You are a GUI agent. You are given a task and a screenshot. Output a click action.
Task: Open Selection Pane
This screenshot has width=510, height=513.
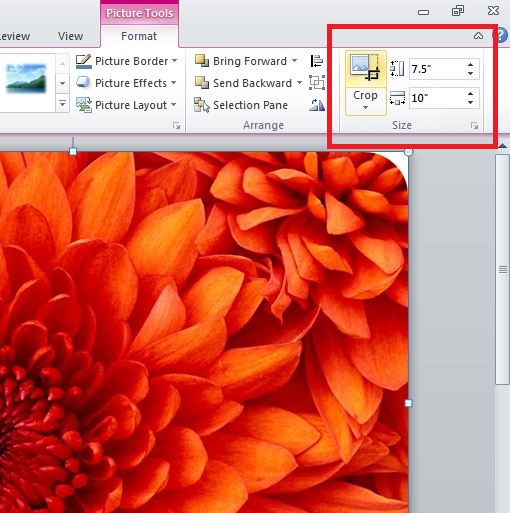click(241, 105)
